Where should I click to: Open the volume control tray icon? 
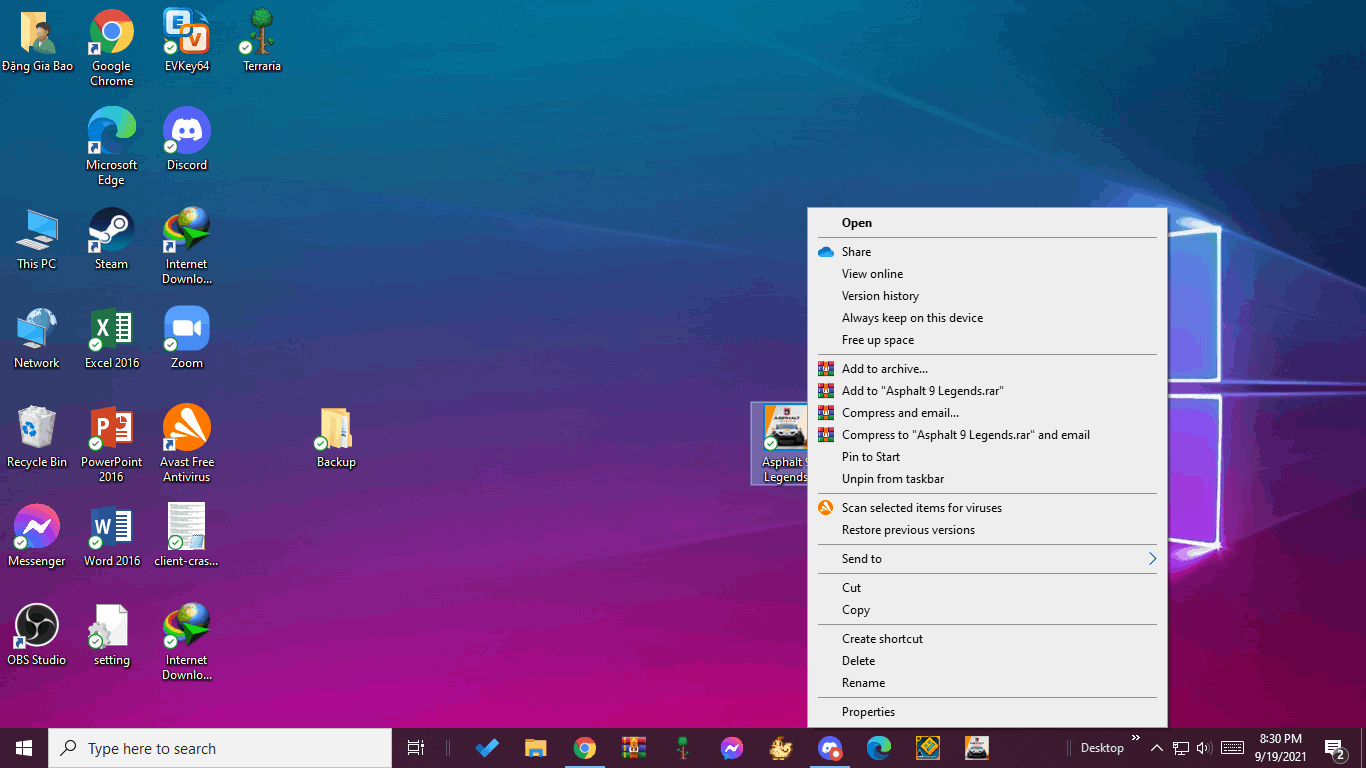pos(1204,748)
